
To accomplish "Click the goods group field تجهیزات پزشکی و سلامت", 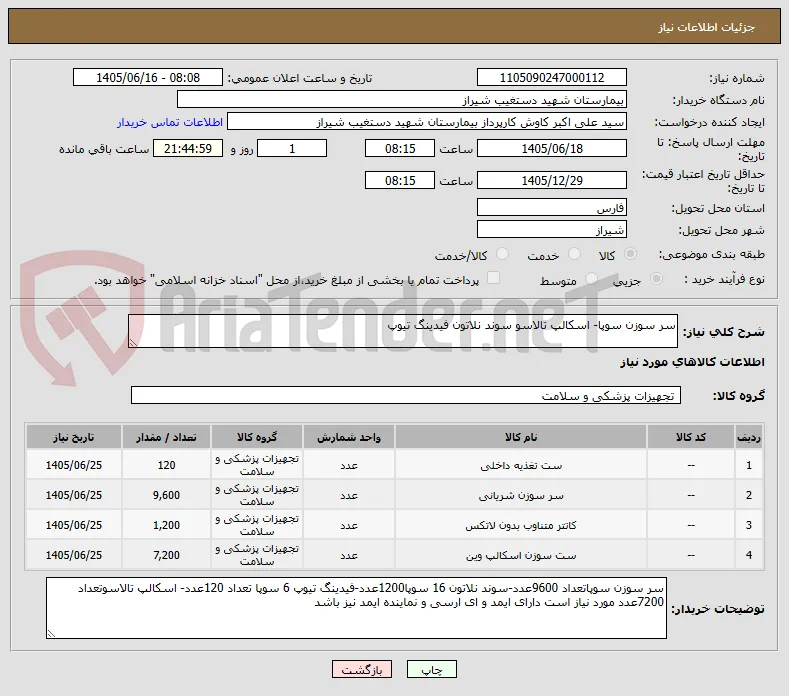I will 406,396.
